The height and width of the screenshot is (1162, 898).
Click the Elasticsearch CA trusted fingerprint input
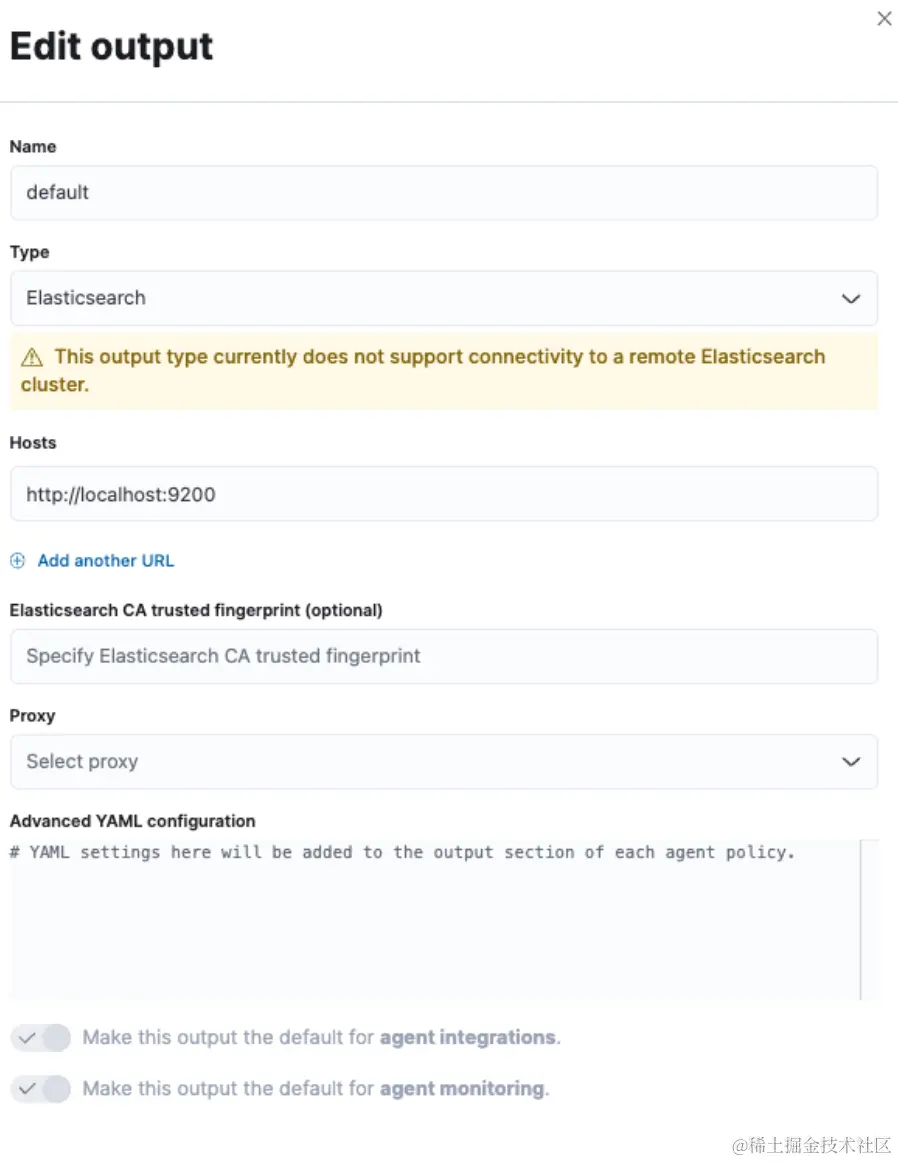(443, 657)
